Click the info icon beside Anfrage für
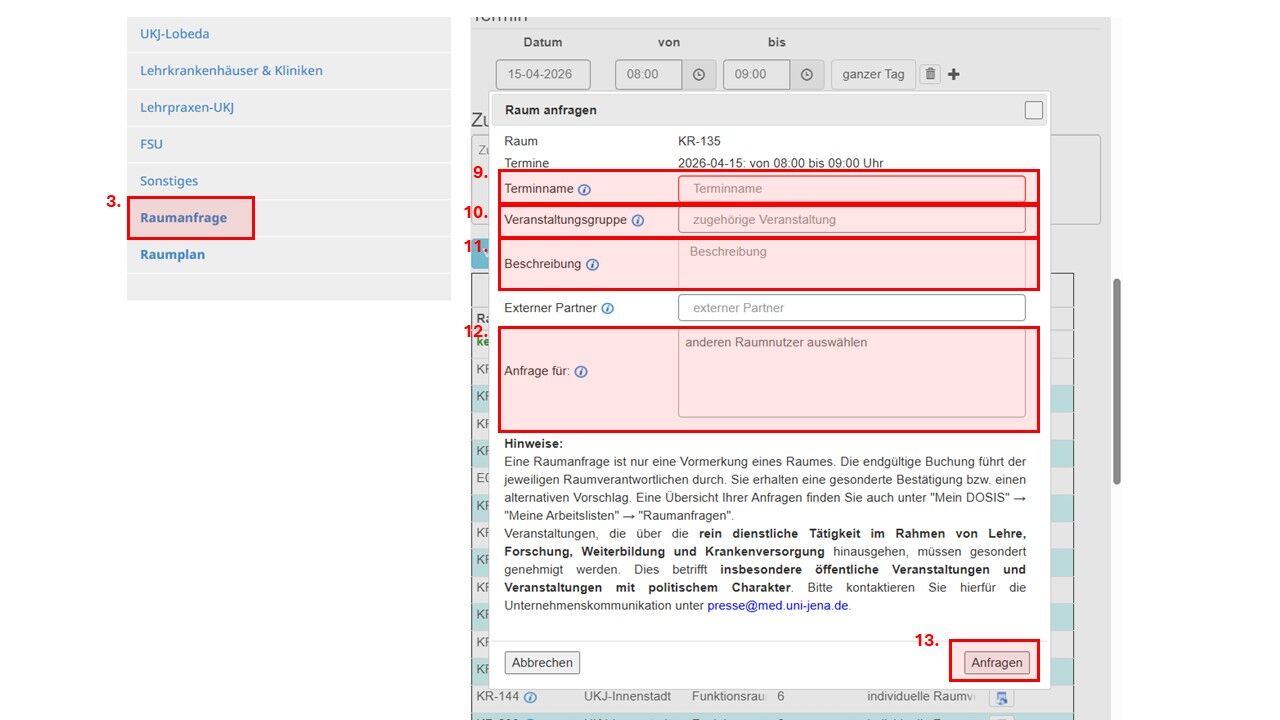The image size is (1280, 720). pos(581,372)
